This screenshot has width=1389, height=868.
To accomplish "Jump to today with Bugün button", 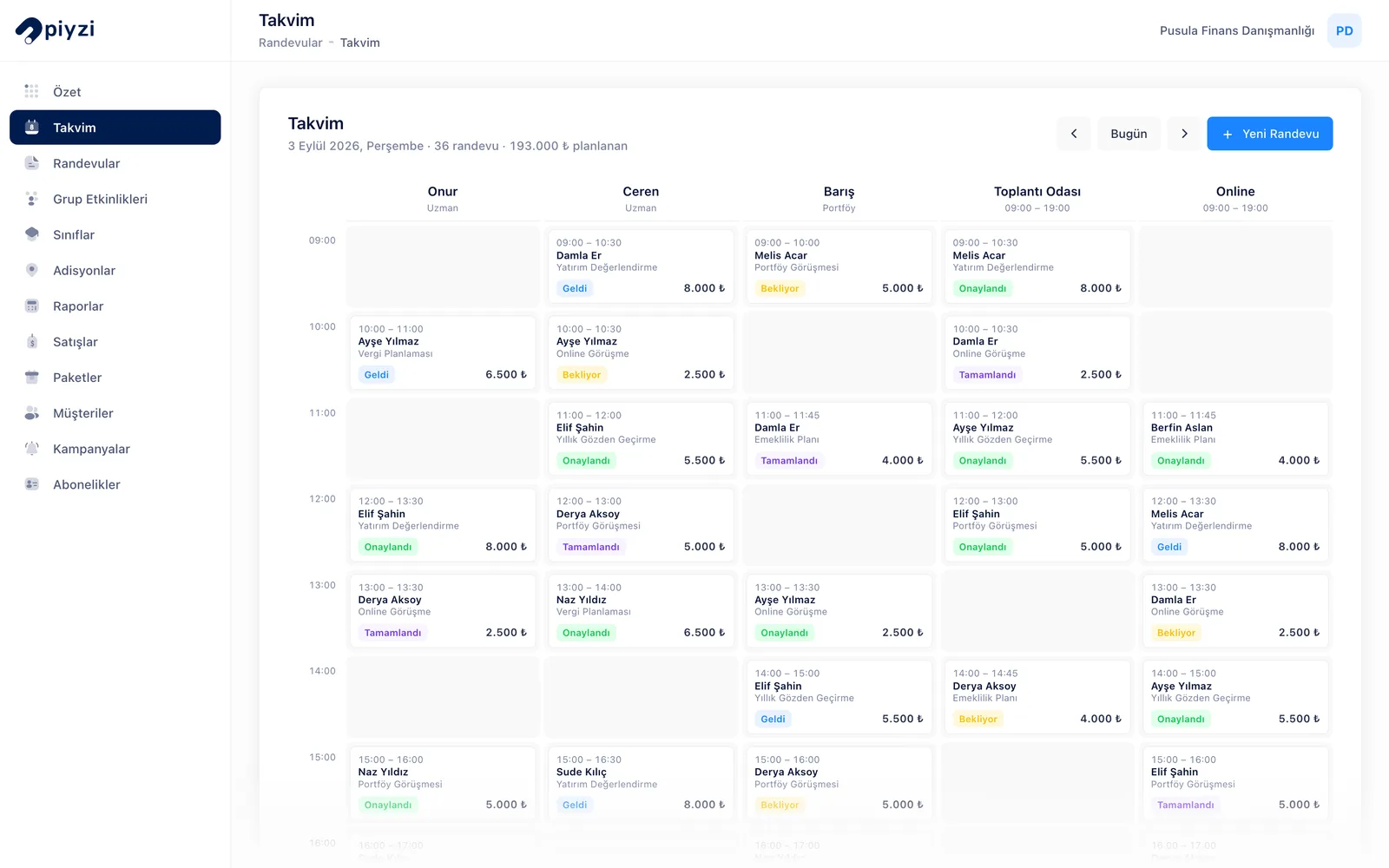I will coord(1129,134).
